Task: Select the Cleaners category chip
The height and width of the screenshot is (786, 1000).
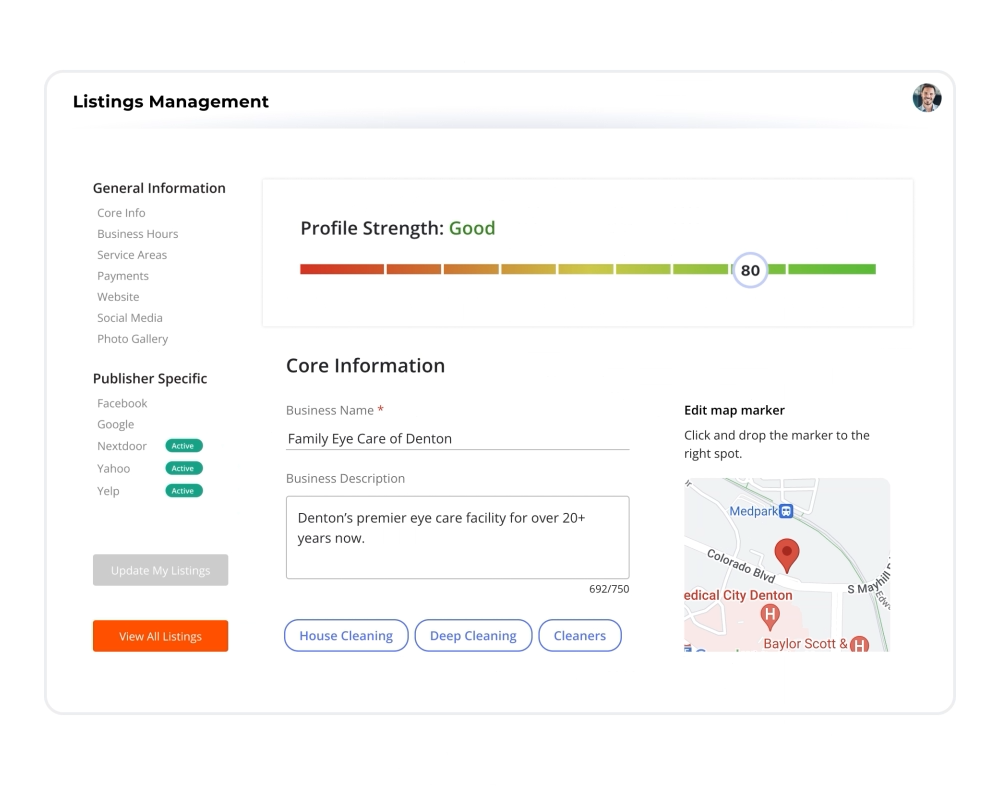Action: pyautogui.click(x=580, y=635)
